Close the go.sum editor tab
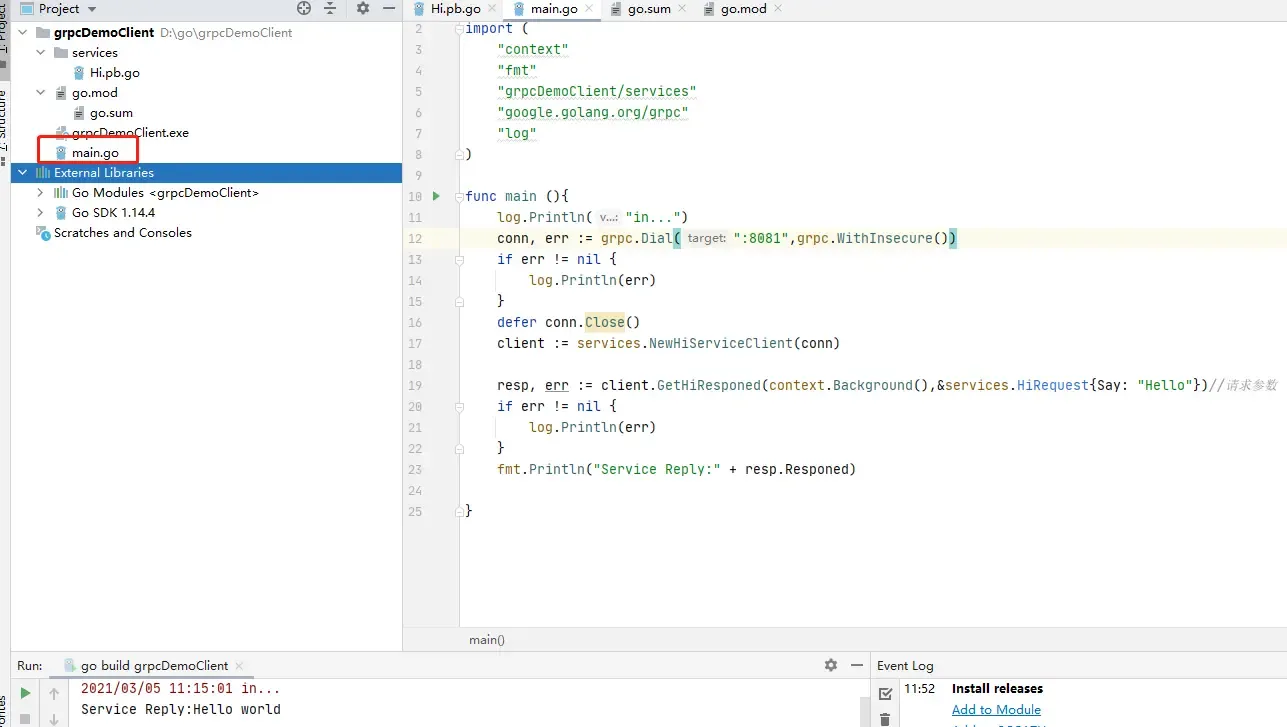The image size is (1287, 727). point(682,9)
